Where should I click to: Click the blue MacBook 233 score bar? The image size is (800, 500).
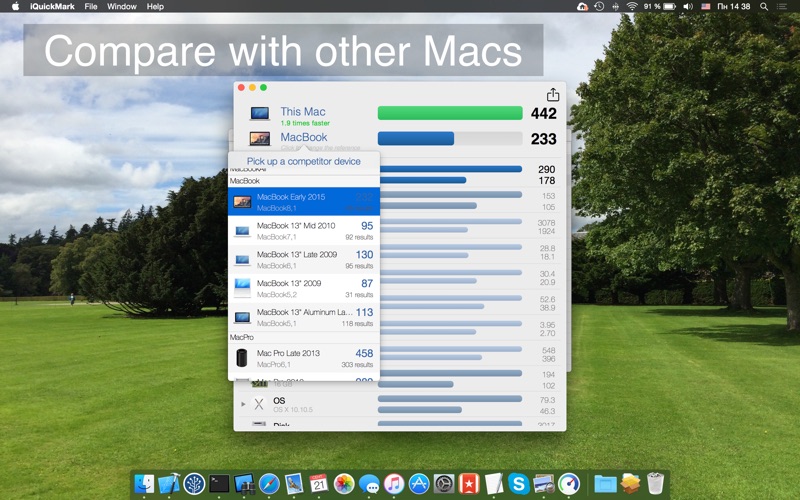point(416,139)
